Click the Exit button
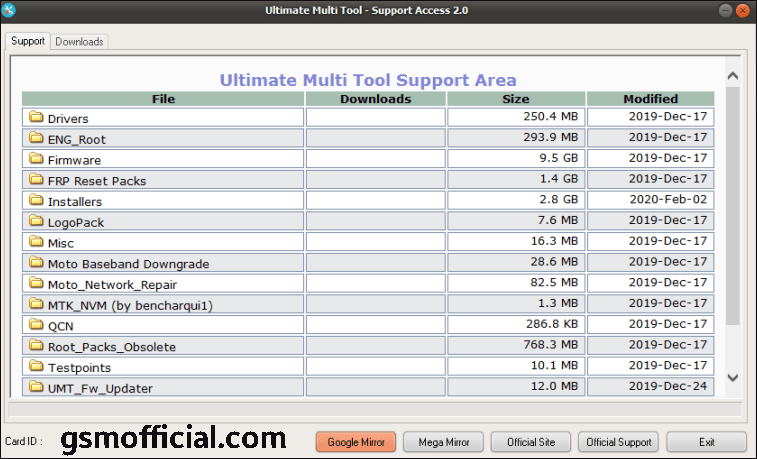Screen dimensions: 757x459 [x=707, y=442]
